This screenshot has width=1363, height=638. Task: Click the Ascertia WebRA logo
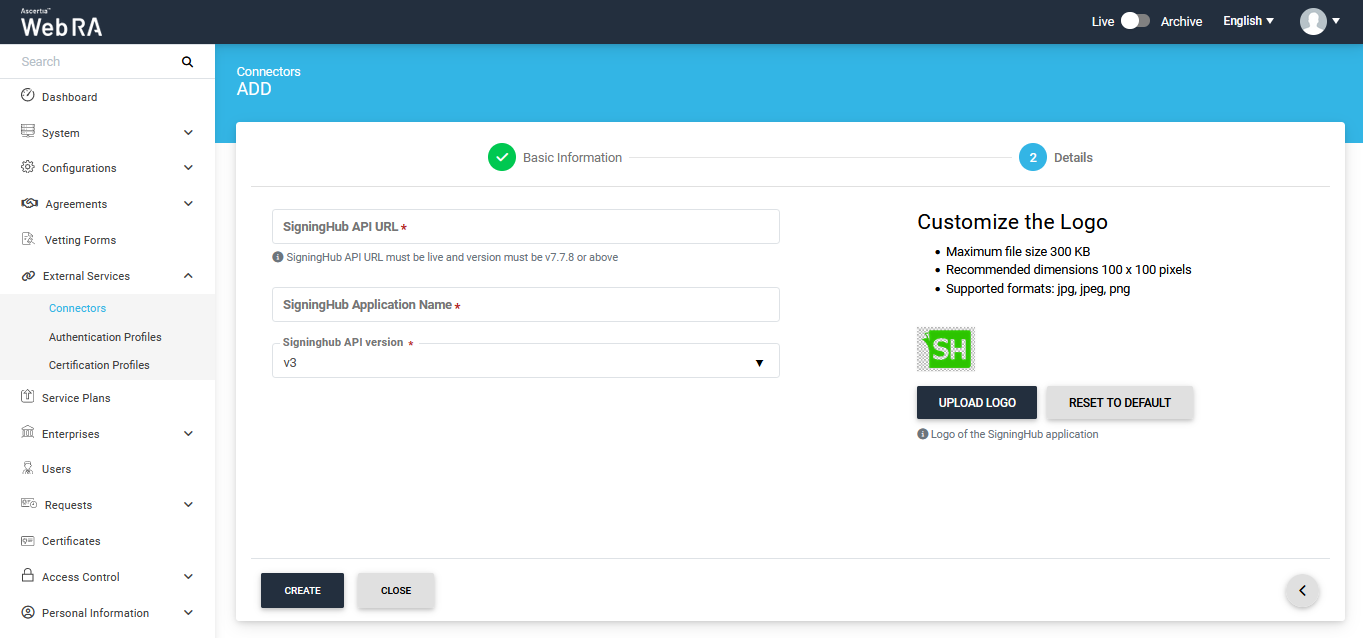tap(61, 22)
